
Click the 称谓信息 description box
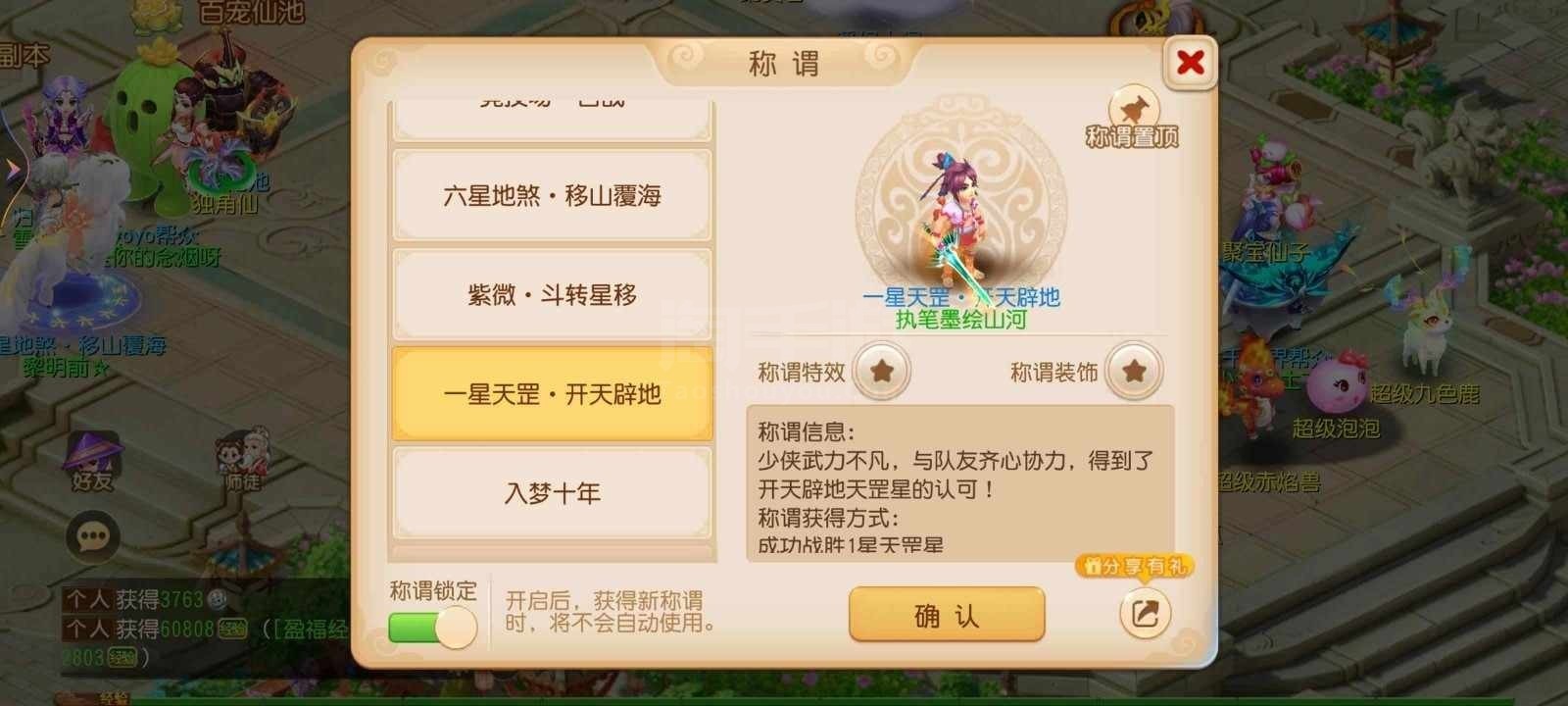pos(960,482)
